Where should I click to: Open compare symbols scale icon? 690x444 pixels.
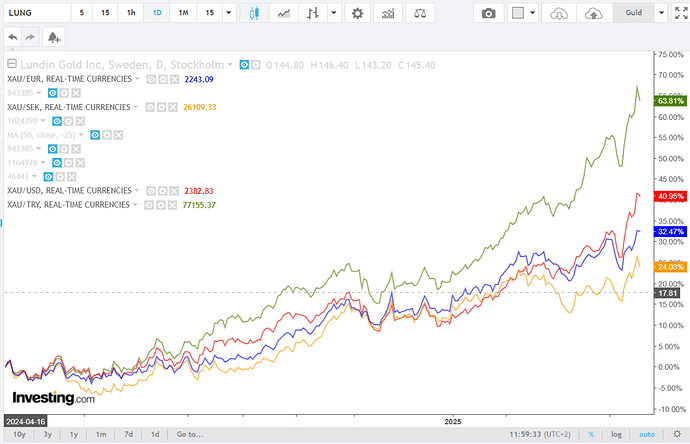420,13
